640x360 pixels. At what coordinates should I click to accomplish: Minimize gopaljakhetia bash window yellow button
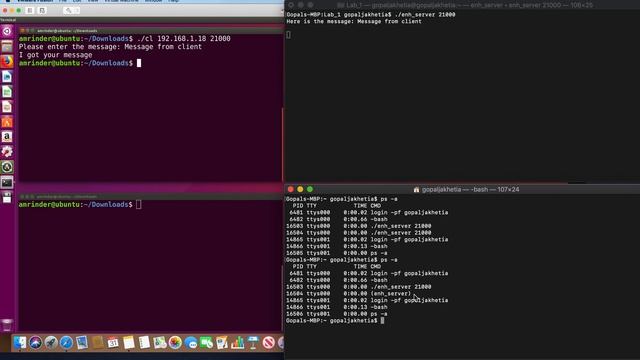[x=300, y=189]
